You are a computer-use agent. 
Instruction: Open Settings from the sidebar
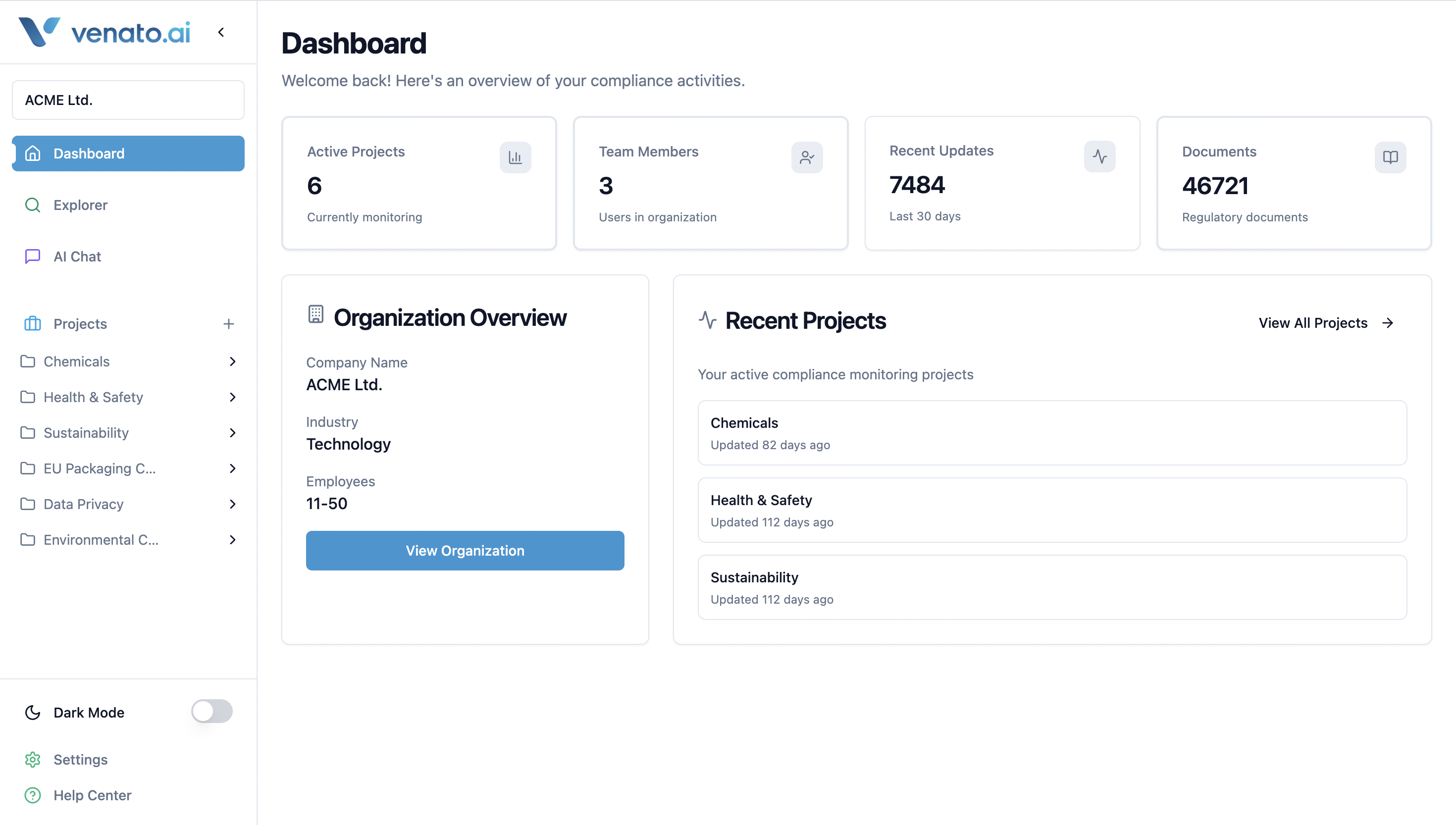pos(80,759)
